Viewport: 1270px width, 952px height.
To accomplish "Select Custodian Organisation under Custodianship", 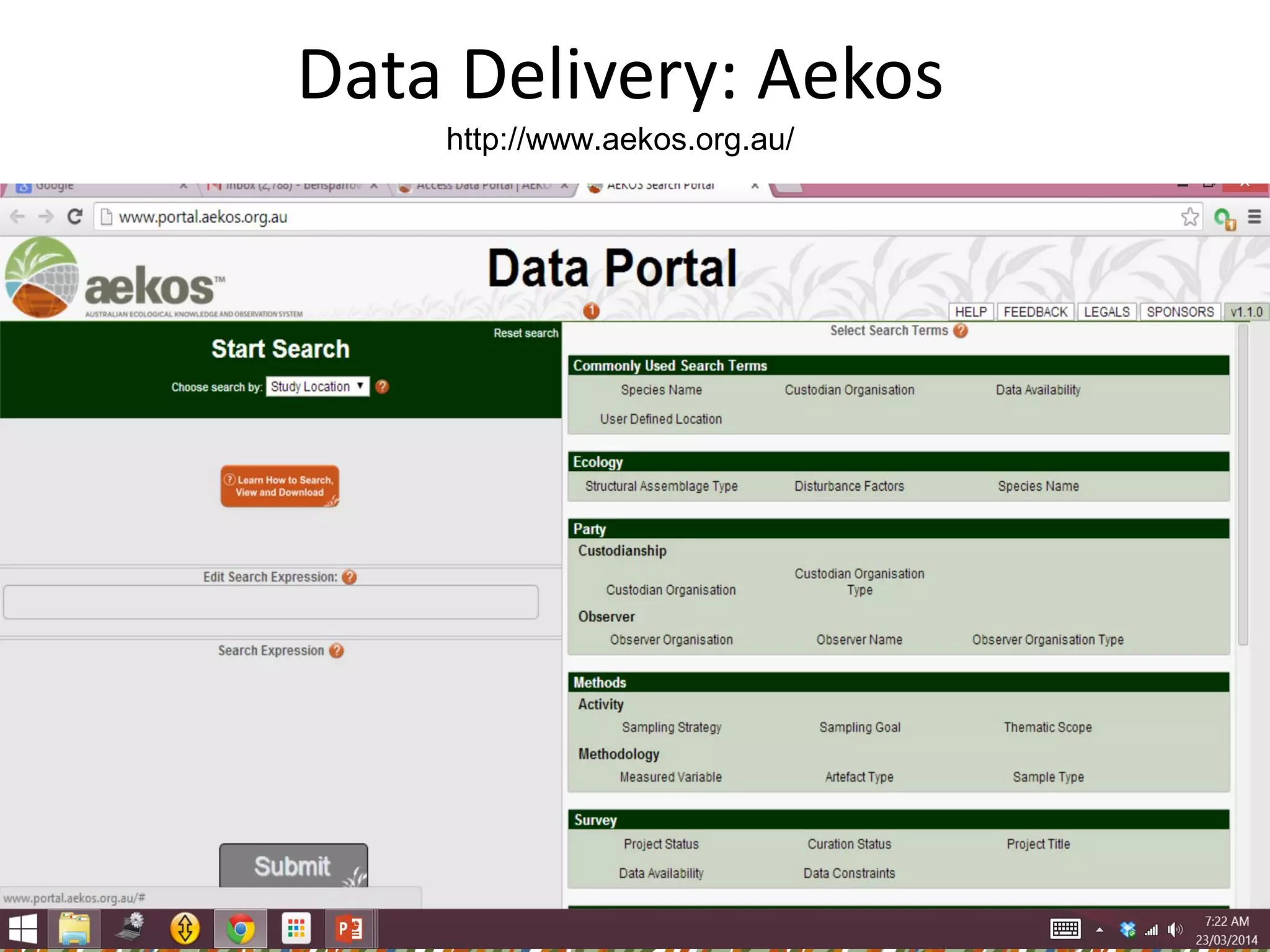I will pyautogui.click(x=671, y=590).
